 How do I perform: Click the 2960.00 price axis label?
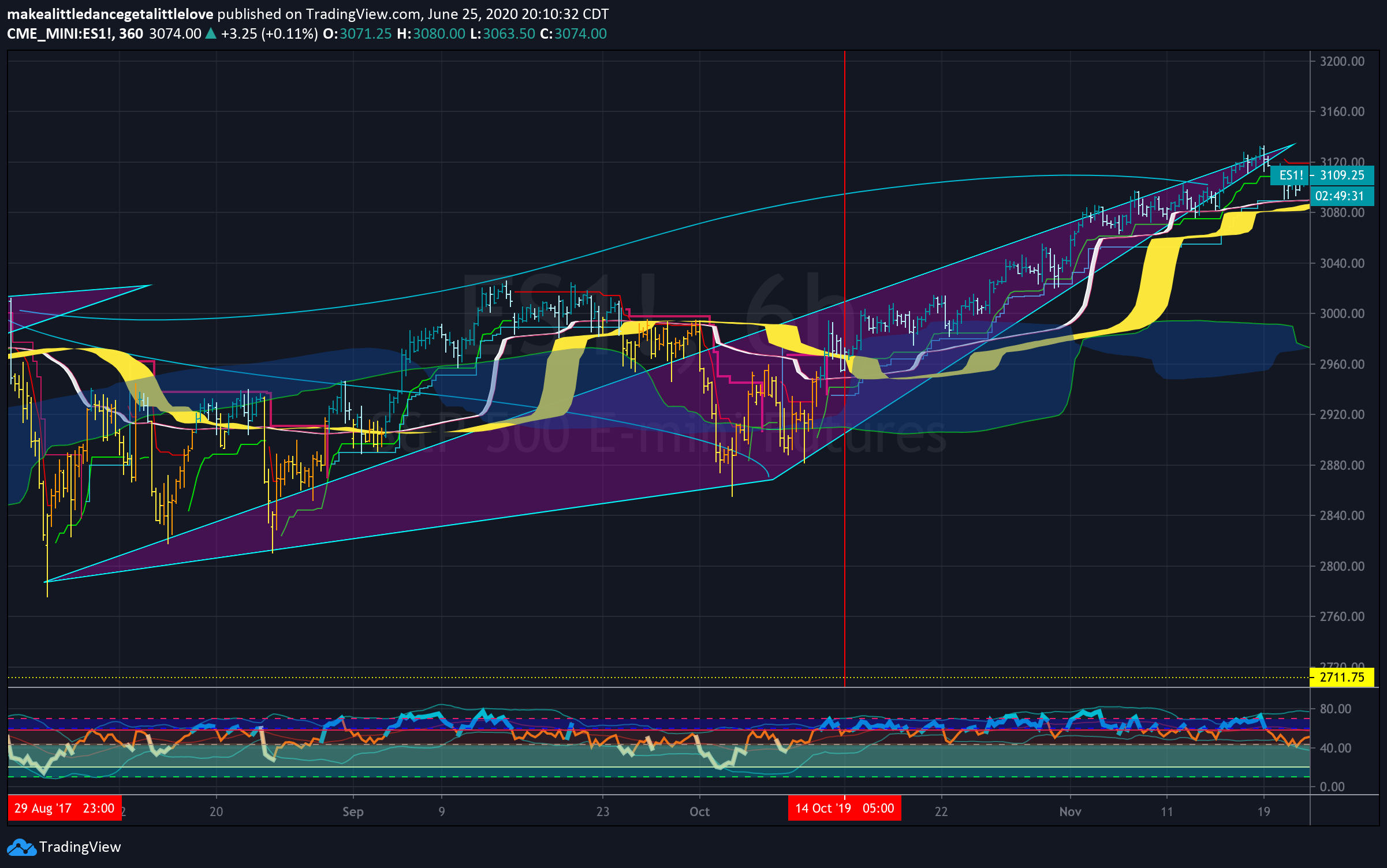pos(1342,364)
